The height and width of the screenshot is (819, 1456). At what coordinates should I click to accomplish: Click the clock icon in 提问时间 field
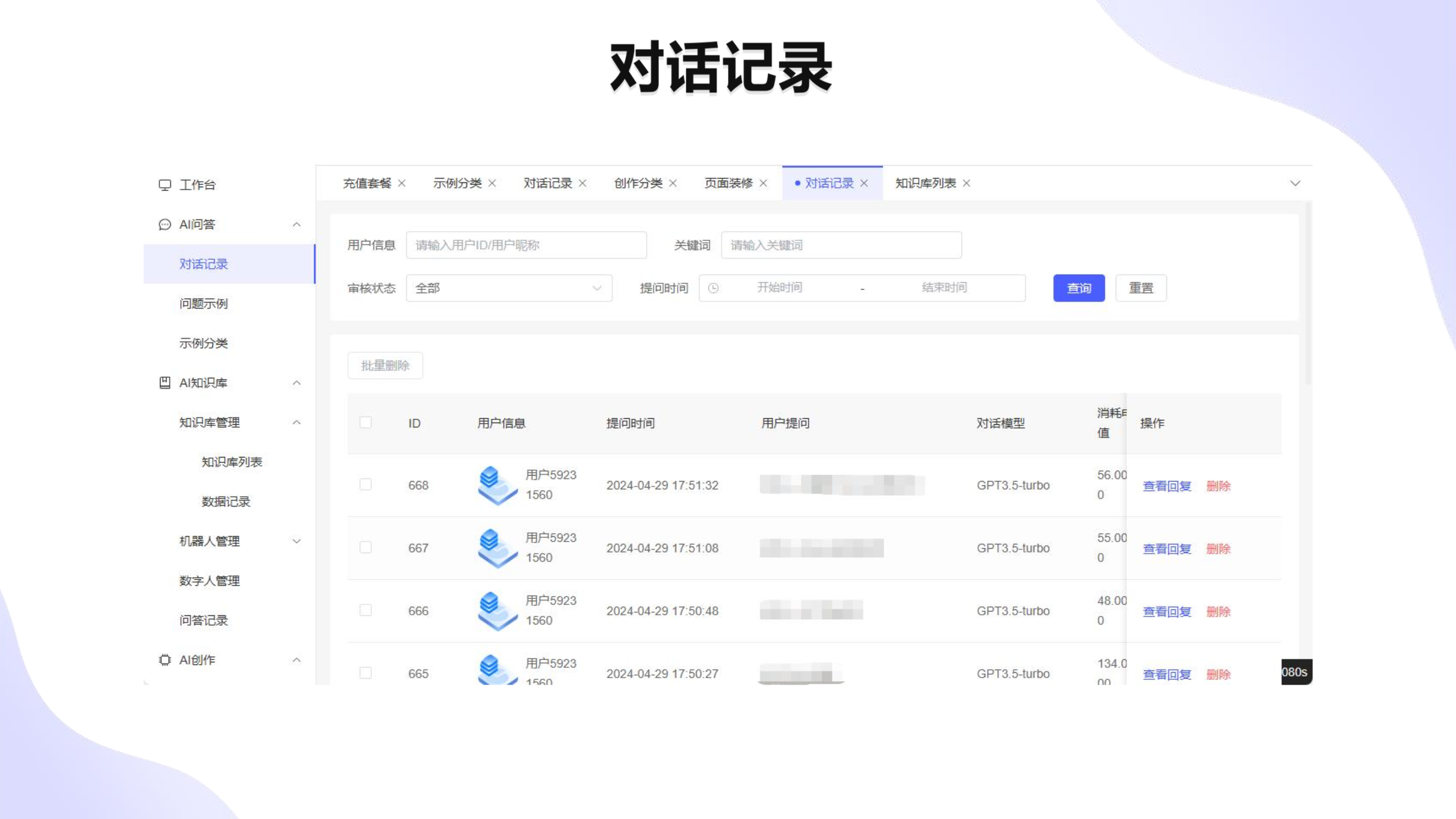[x=713, y=288]
